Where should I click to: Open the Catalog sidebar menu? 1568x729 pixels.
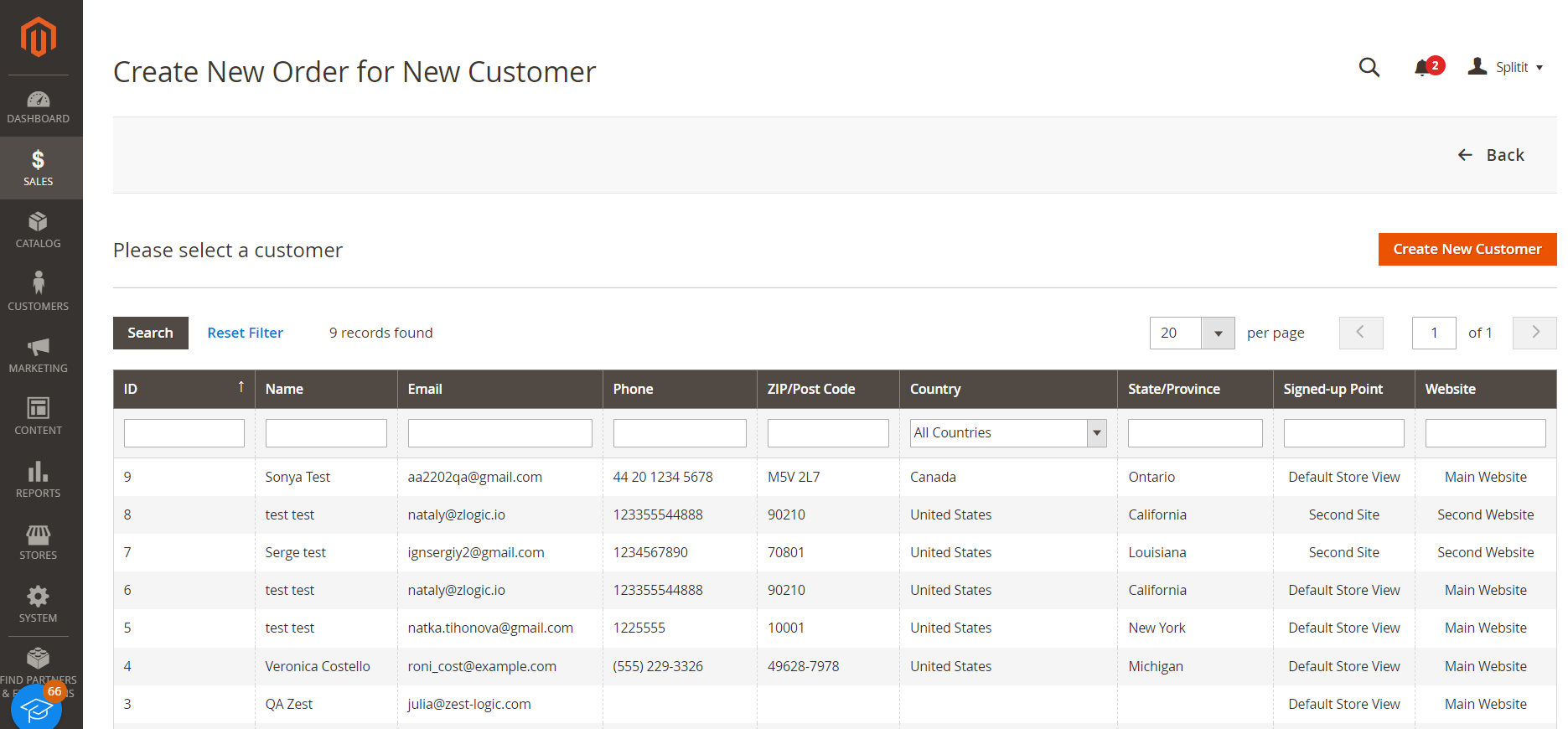39,230
